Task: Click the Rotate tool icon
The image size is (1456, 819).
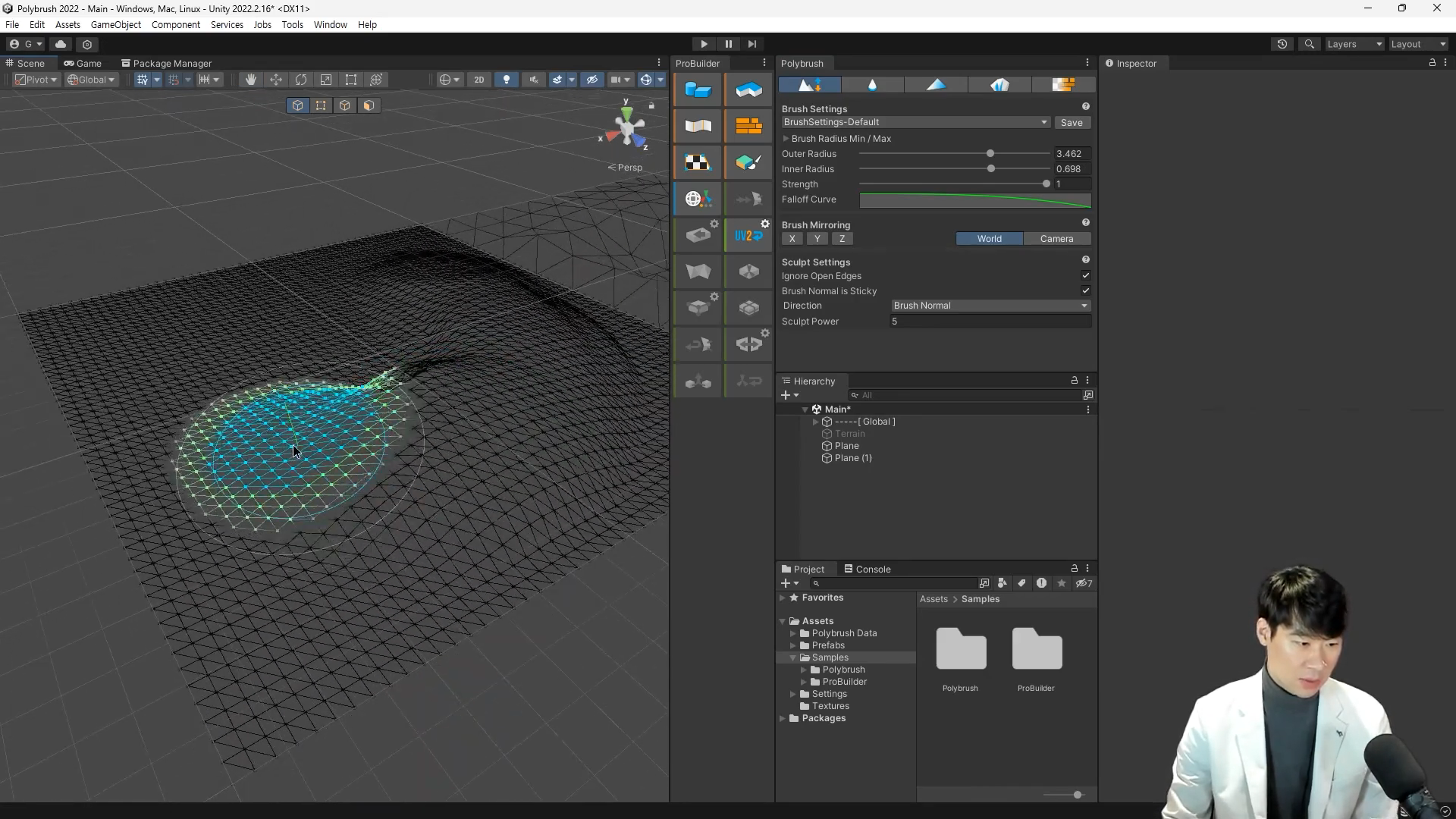Action: (x=301, y=80)
